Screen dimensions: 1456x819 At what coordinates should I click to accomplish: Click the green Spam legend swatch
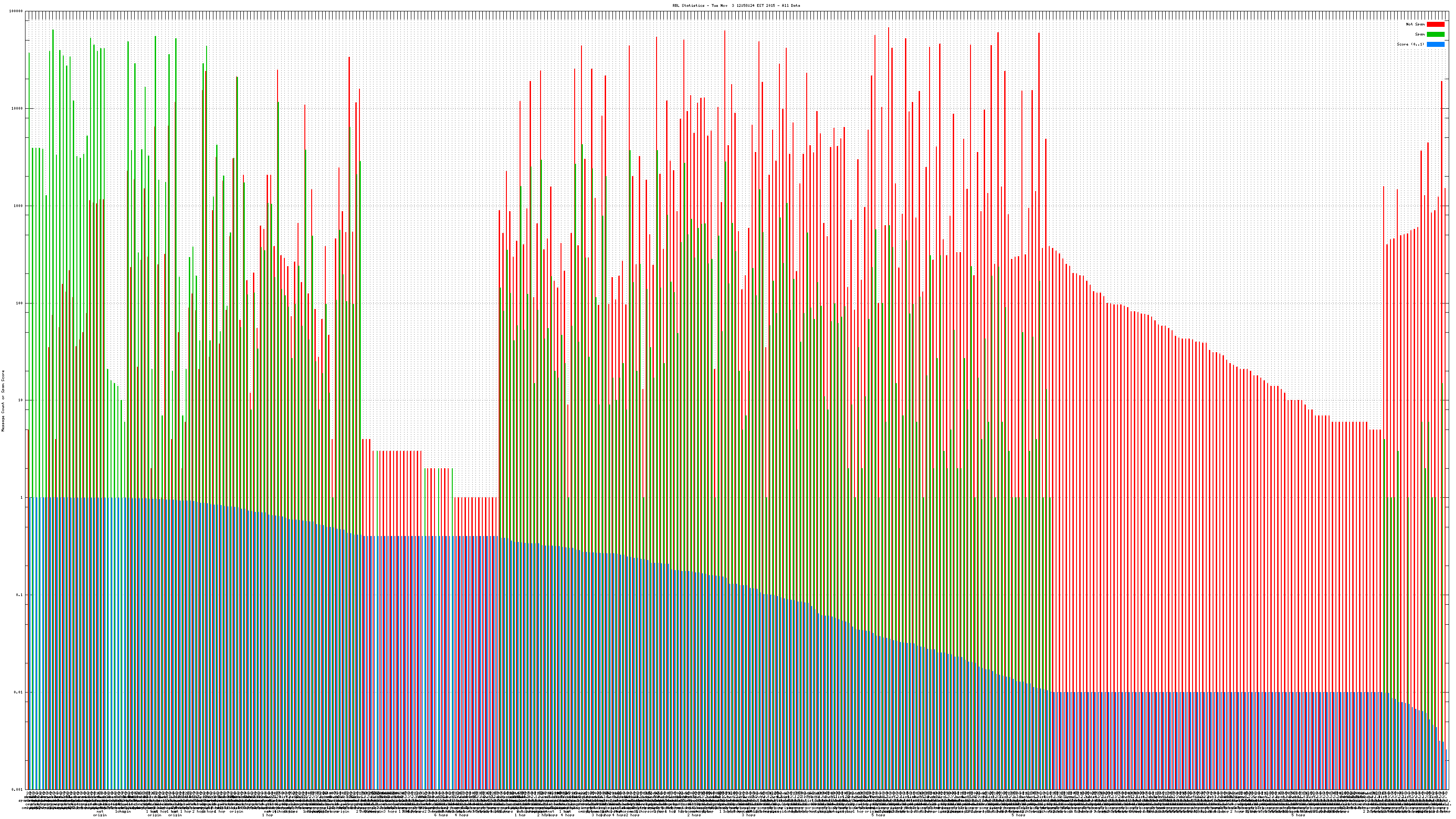[1435, 35]
